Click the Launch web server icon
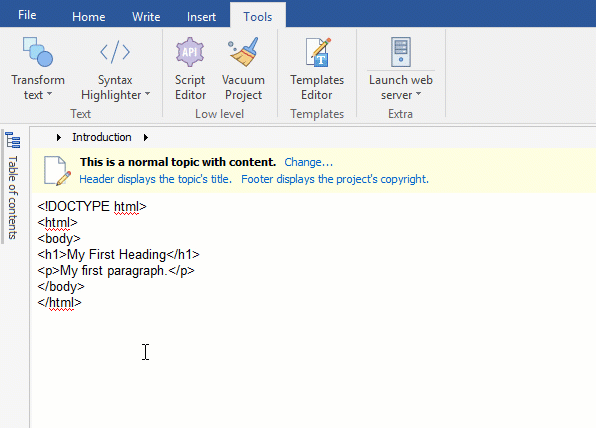The width and height of the screenshot is (596, 428). (x=401, y=52)
